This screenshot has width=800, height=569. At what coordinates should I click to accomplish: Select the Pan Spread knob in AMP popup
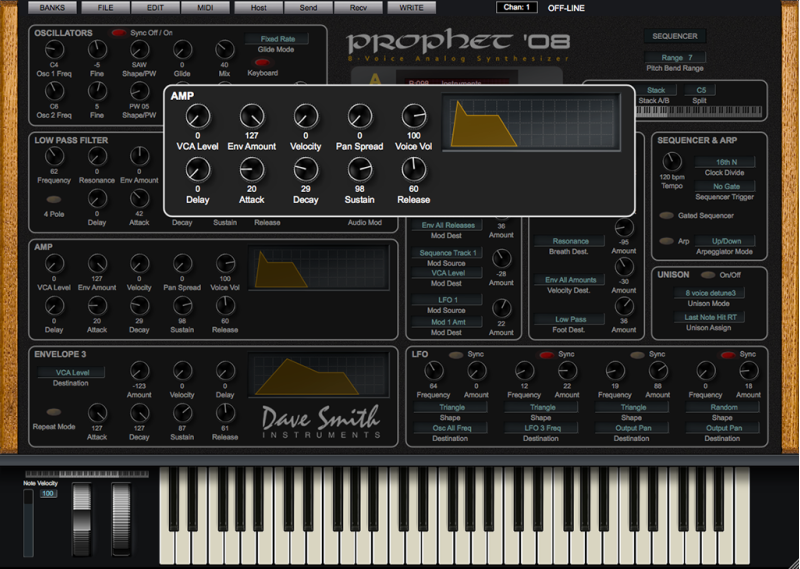coord(360,116)
